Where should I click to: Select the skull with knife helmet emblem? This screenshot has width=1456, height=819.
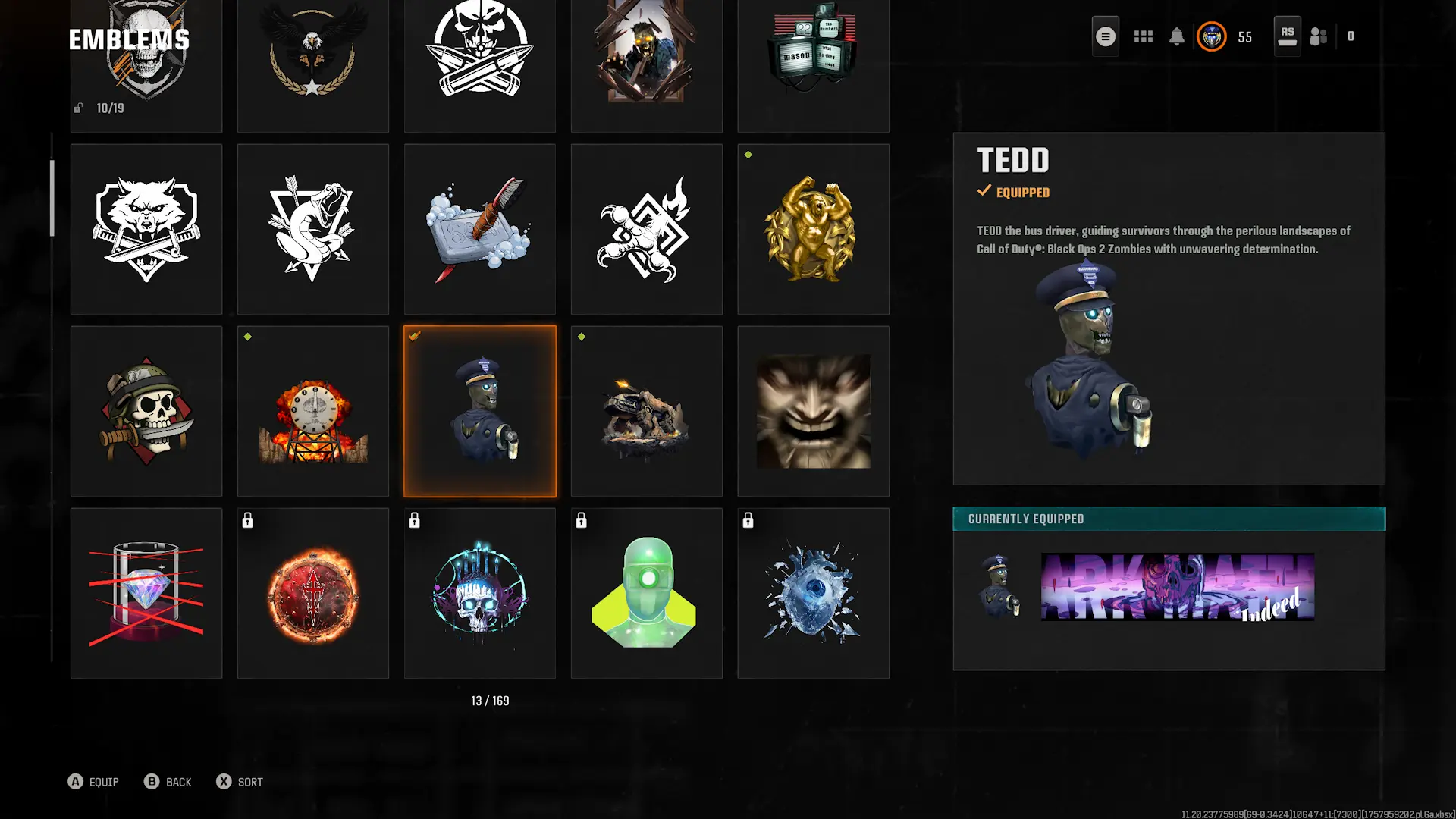(x=146, y=411)
